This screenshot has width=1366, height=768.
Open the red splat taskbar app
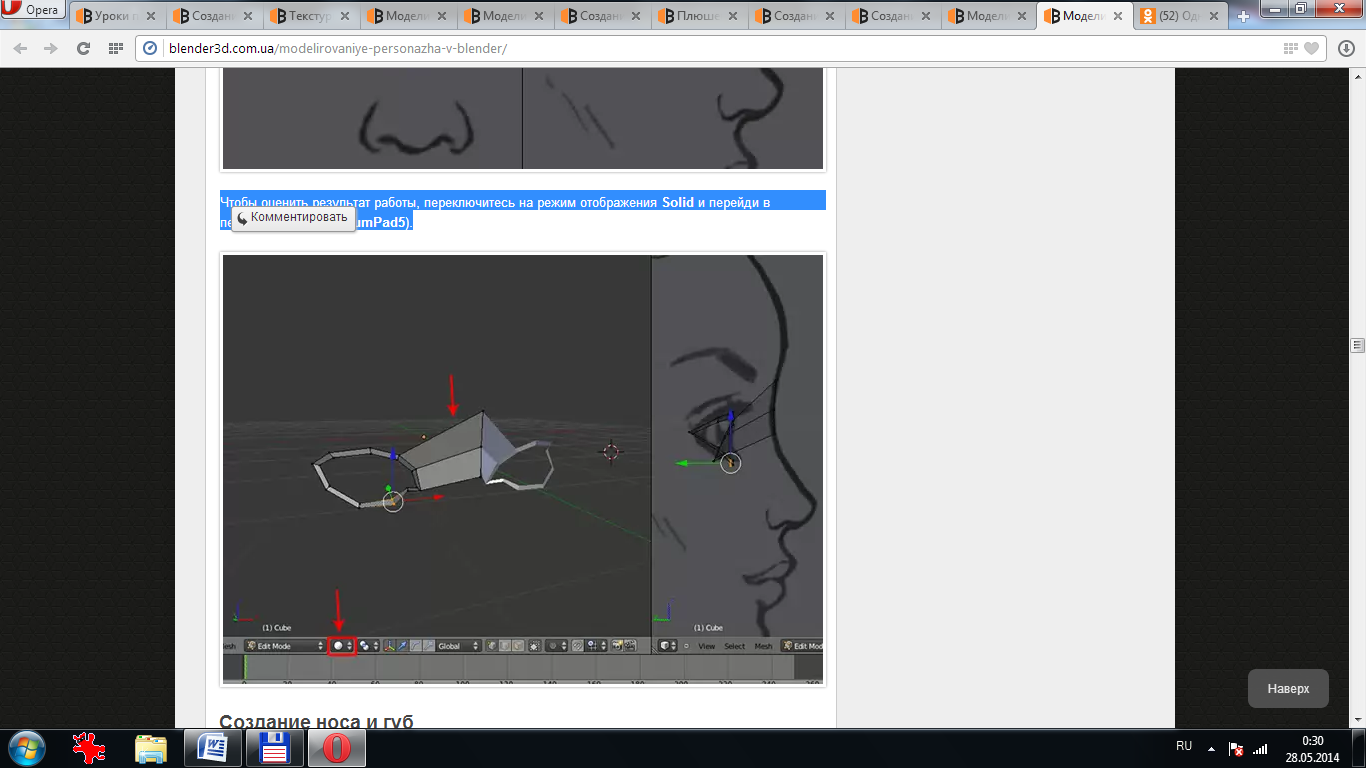pos(91,748)
